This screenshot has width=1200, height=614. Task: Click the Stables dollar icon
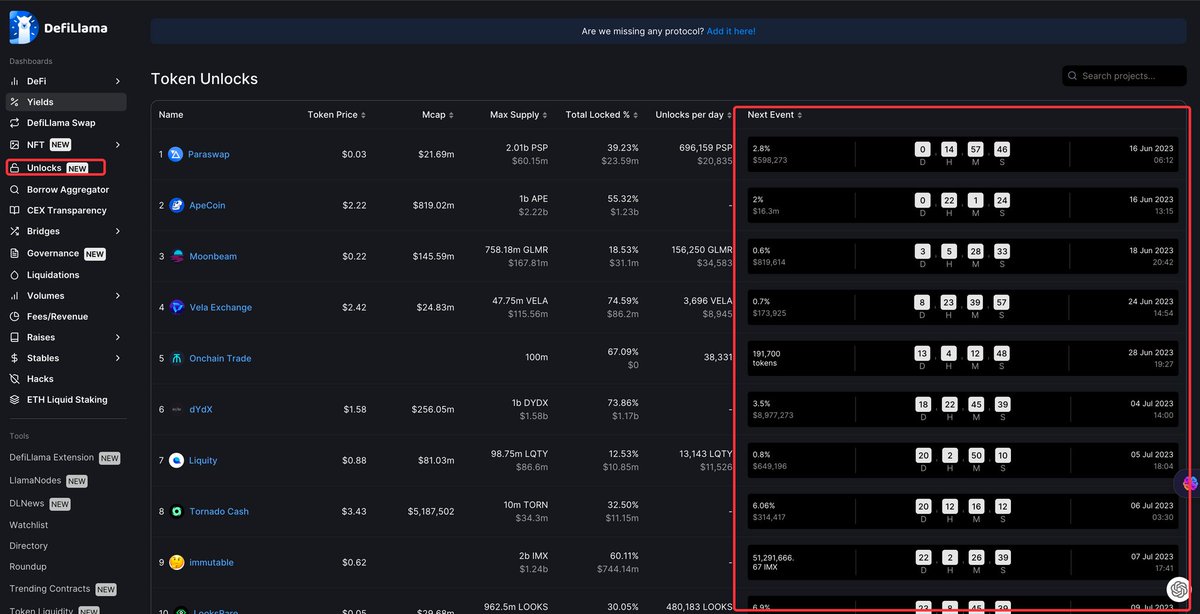pyautogui.click(x=15, y=358)
